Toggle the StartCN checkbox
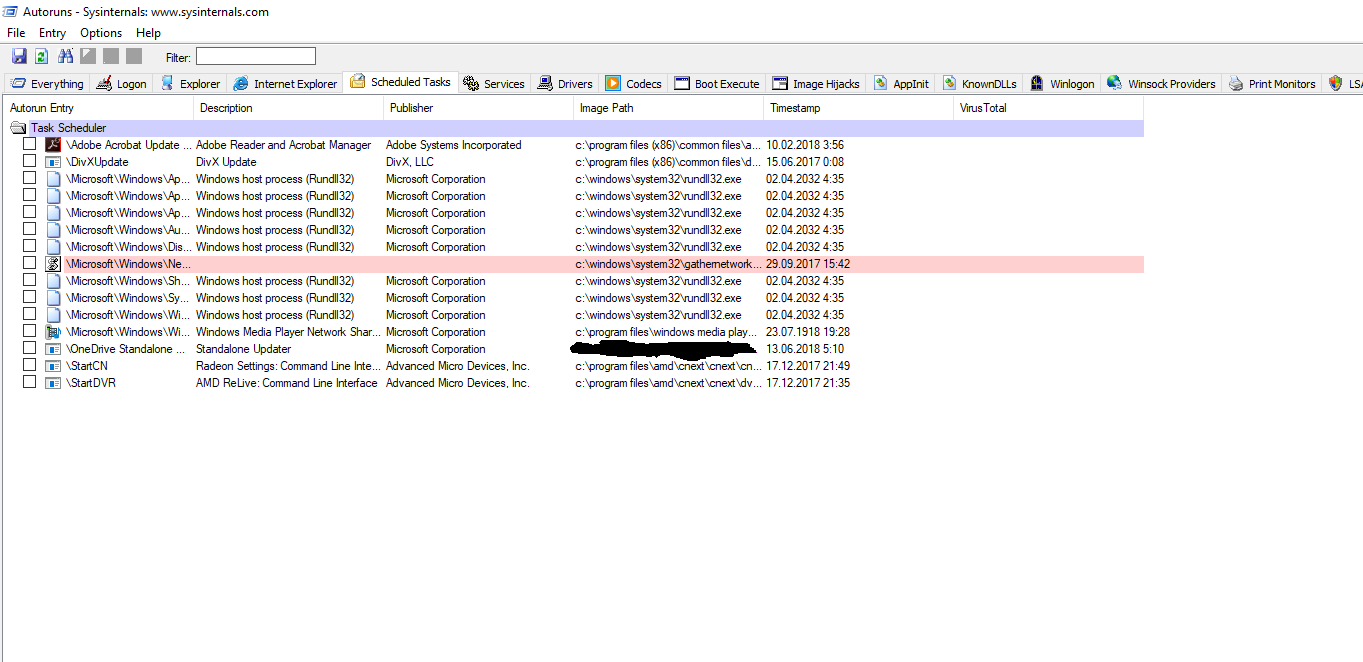Image resolution: width=1363 pixels, height=662 pixels. tap(30, 366)
